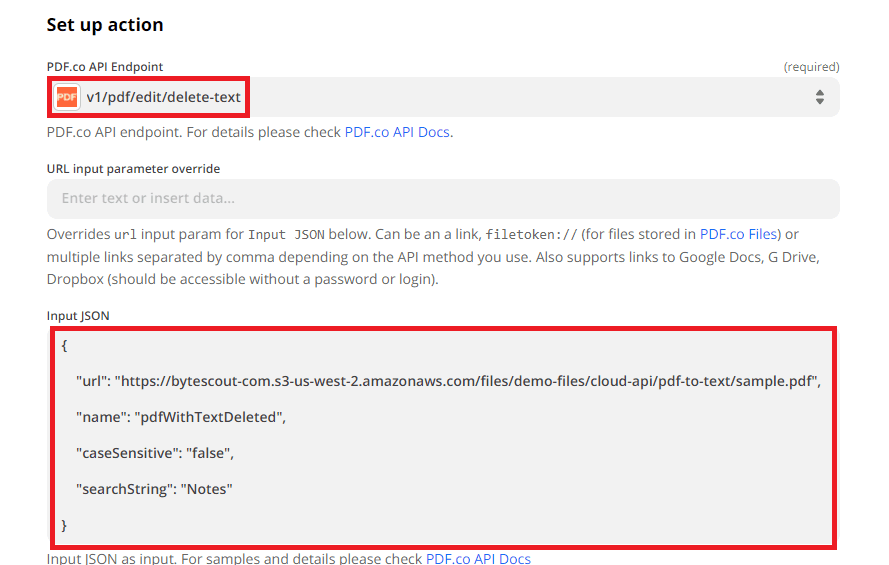Viewport: 889px width, 565px height.
Task: Select the v1/pdf/edit/delete-text endpoint value
Action: click(x=164, y=97)
